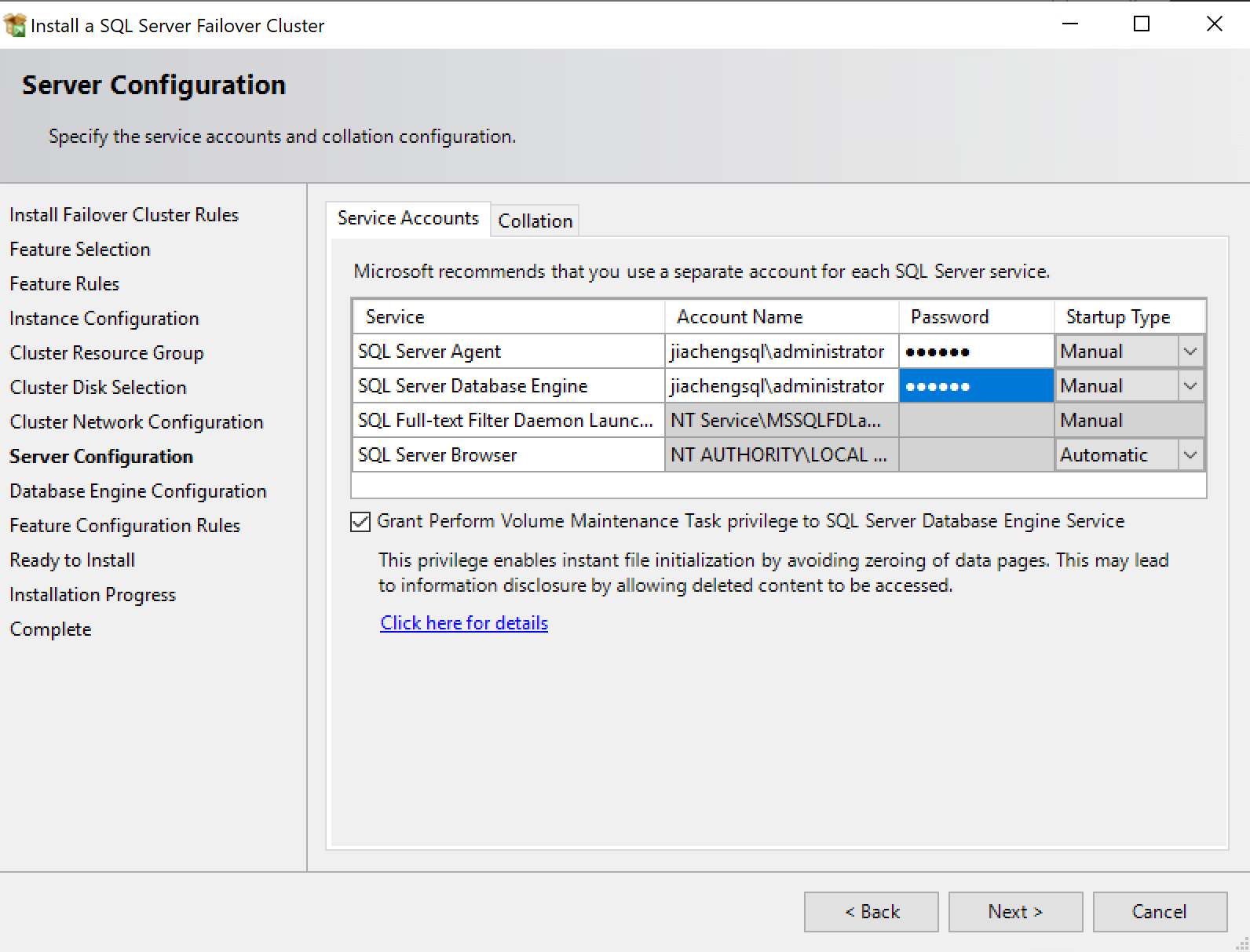Expand SQL Server Agent startup type dropdown
The height and width of the screenshot is (952, 1250).
pyautogui.click(x=1190, y=352)
